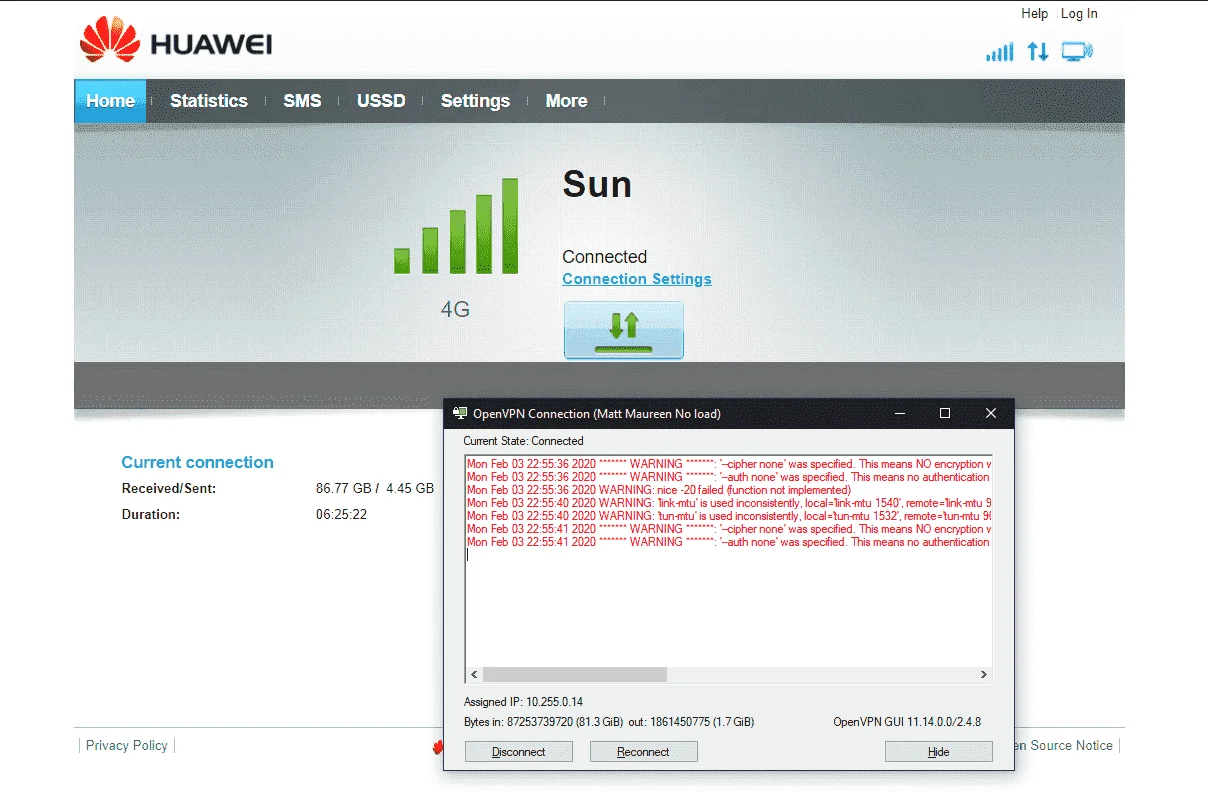1208x801 pixels.
Task: Open the USSD tab
Action: 381,101
